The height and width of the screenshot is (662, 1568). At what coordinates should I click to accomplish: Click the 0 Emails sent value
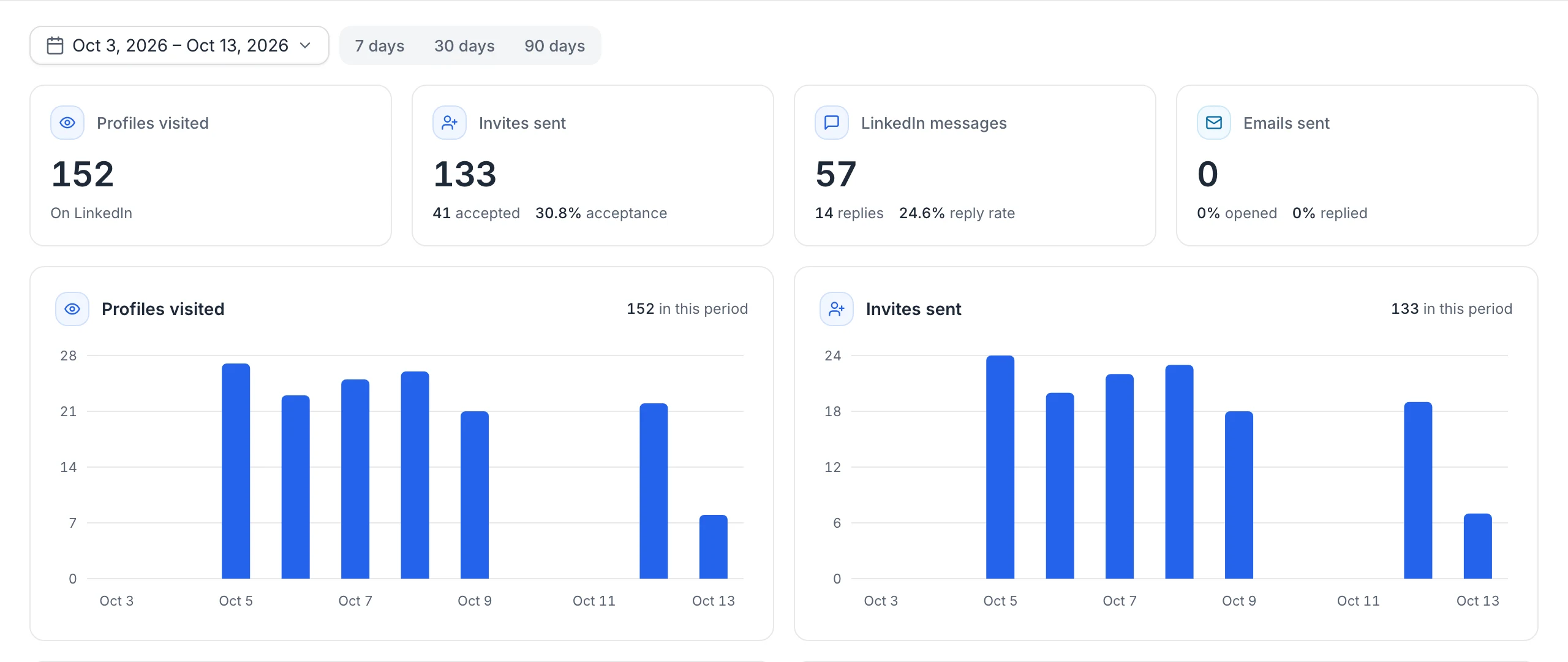1208,174
